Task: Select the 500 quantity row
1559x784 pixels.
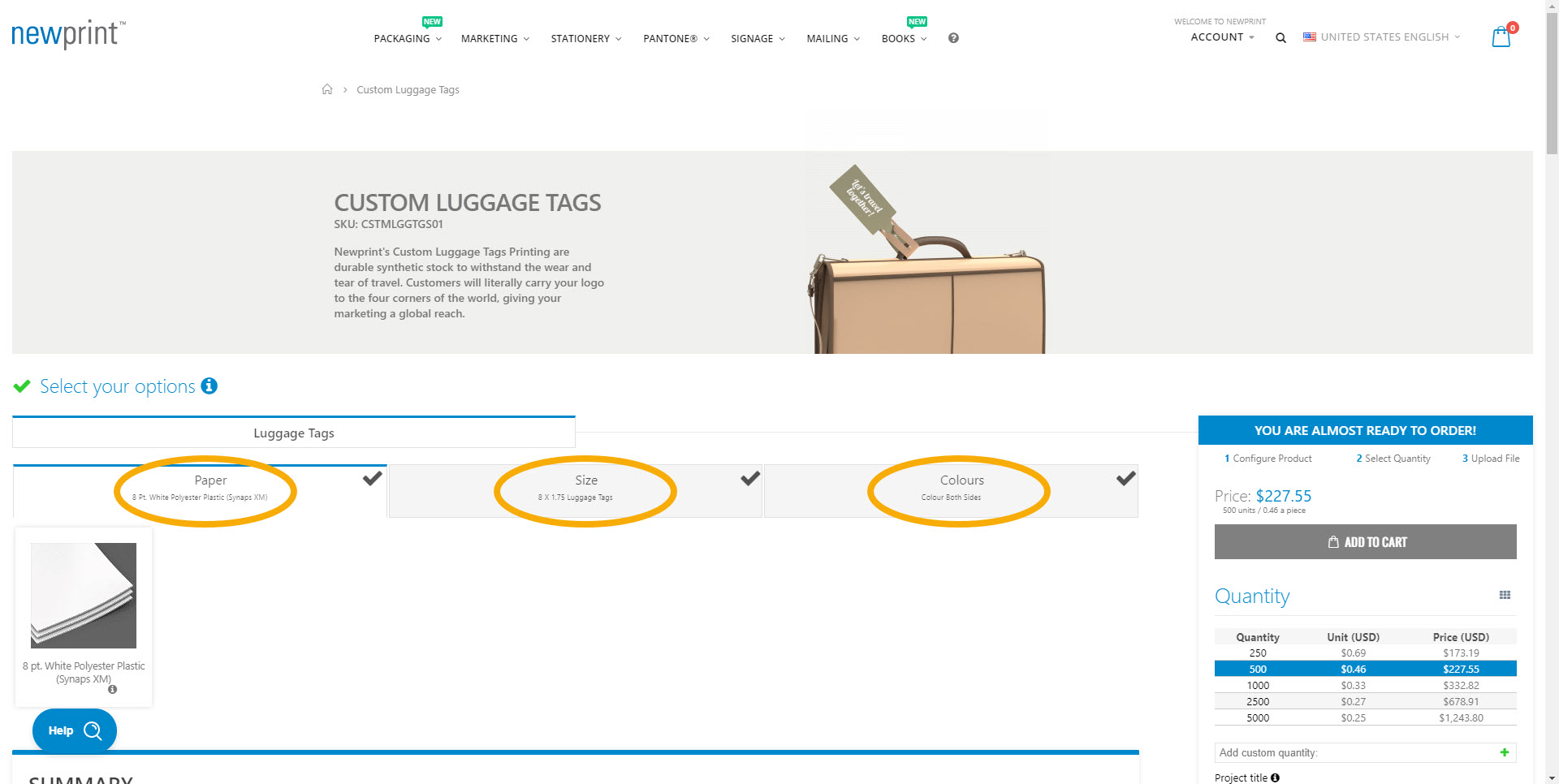Action: [1366, 669]
